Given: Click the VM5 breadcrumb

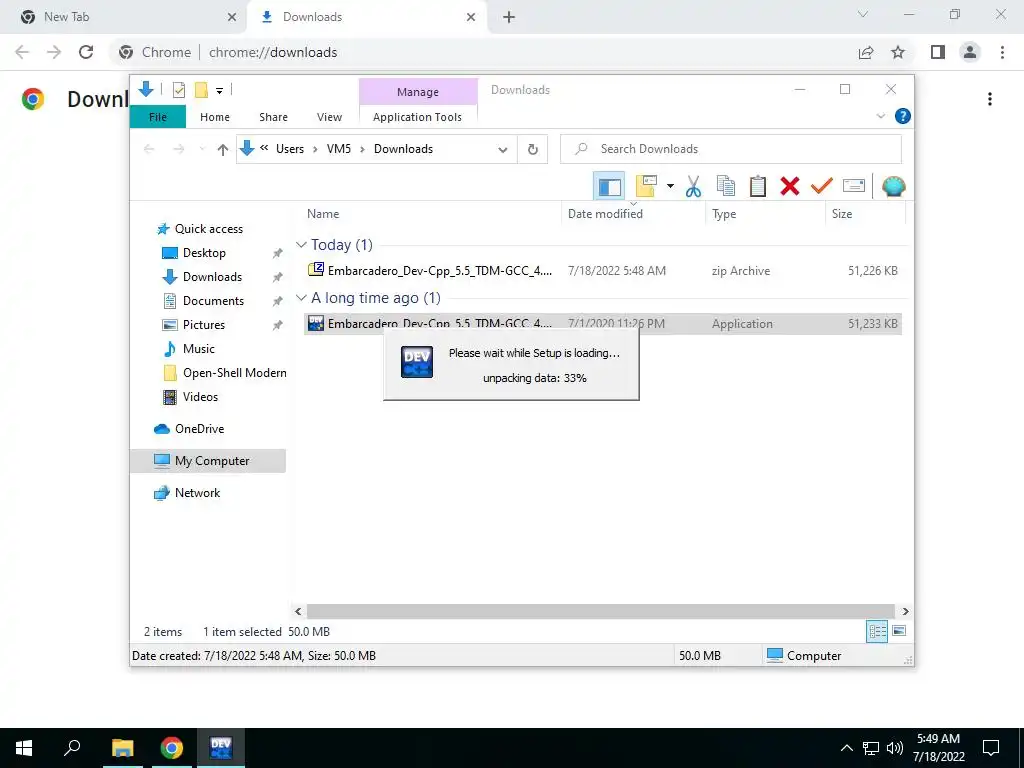Looking at the screenshot, I should pos(339,149).
